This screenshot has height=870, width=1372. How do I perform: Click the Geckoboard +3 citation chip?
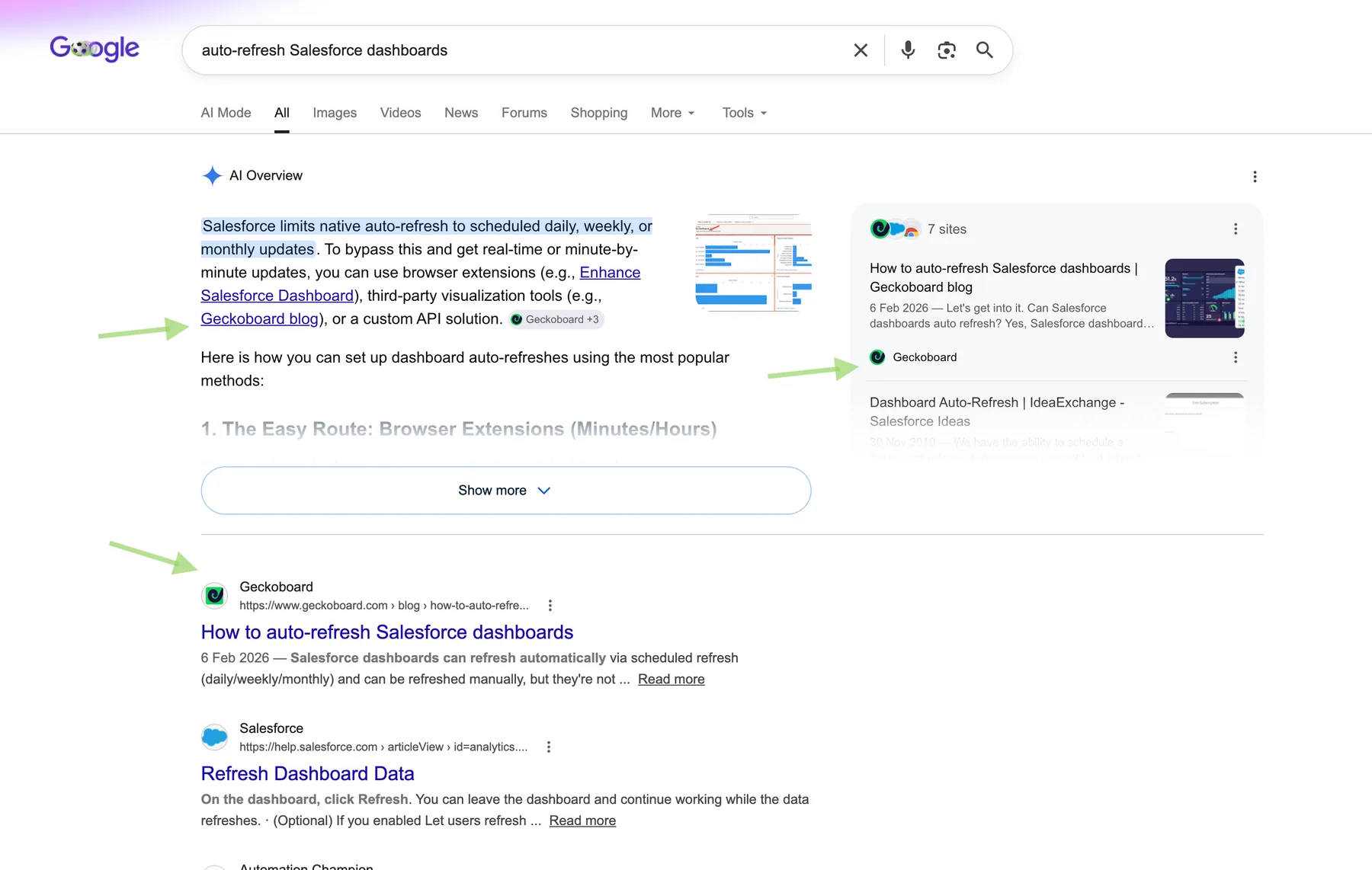[556, 319]
